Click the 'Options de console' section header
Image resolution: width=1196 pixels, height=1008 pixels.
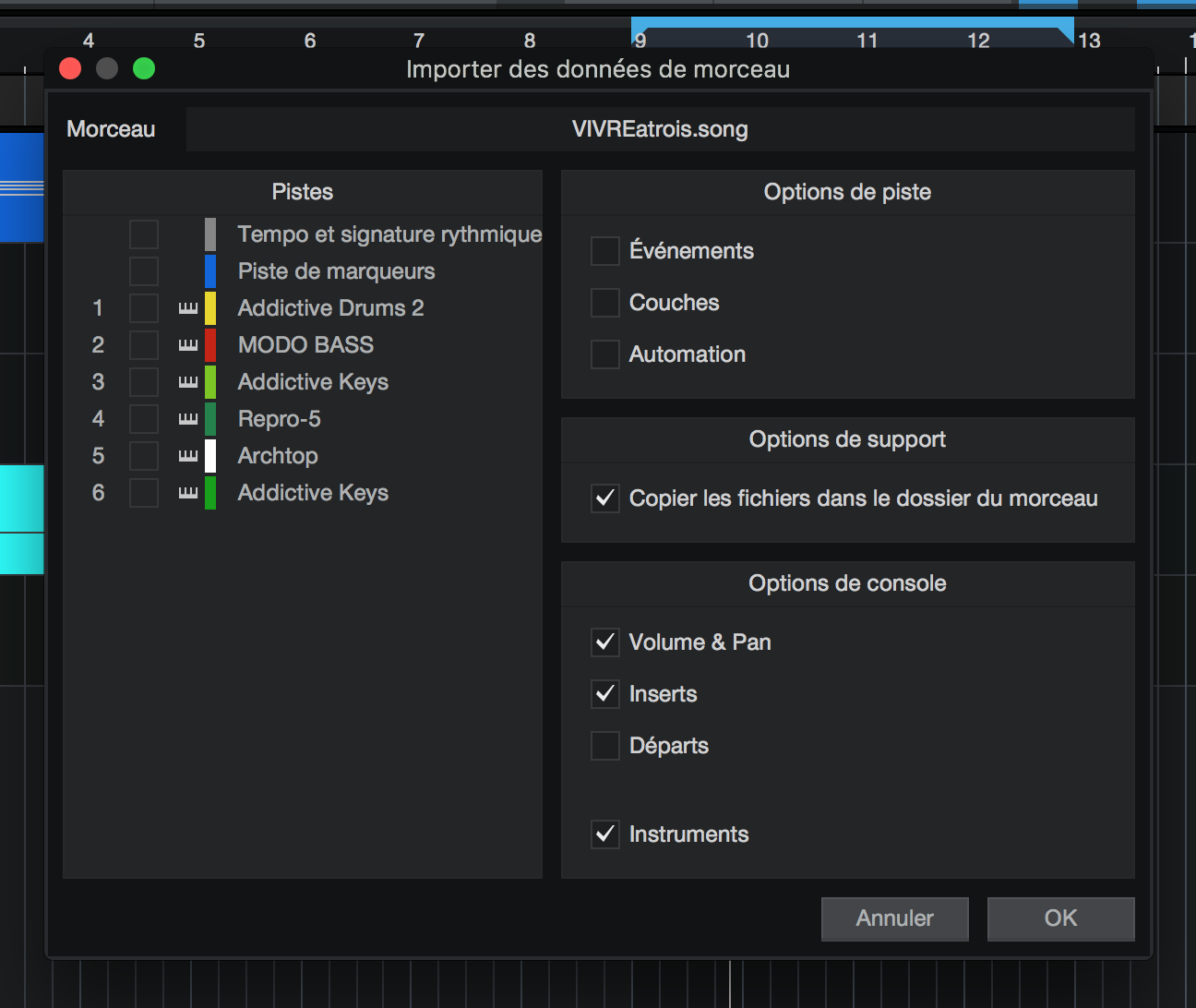[847, 583]
